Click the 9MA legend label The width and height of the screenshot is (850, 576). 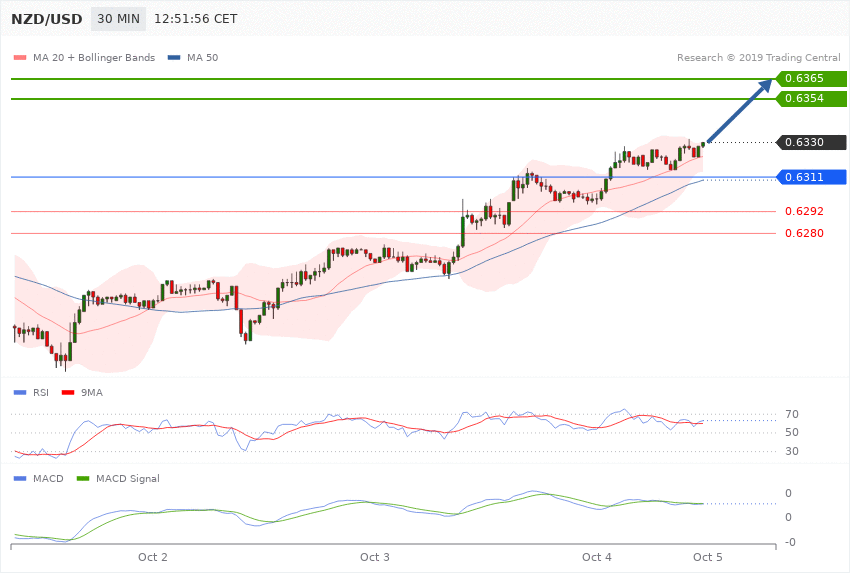point(92,393)
